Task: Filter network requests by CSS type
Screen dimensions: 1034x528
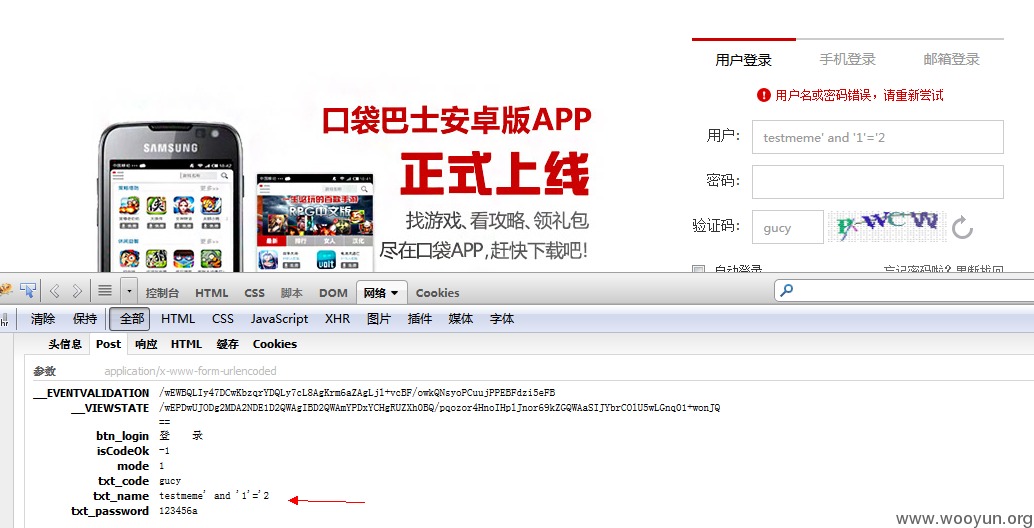Action: [223, 319]
